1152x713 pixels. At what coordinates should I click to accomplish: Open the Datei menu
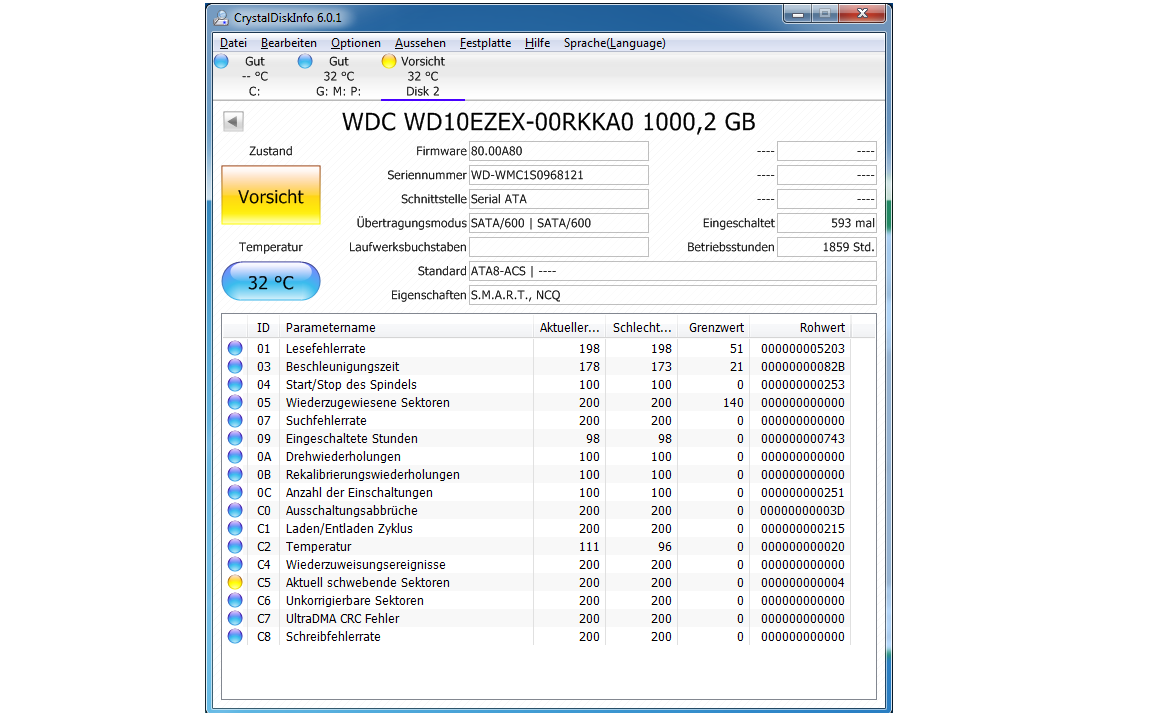pos(233,43)
